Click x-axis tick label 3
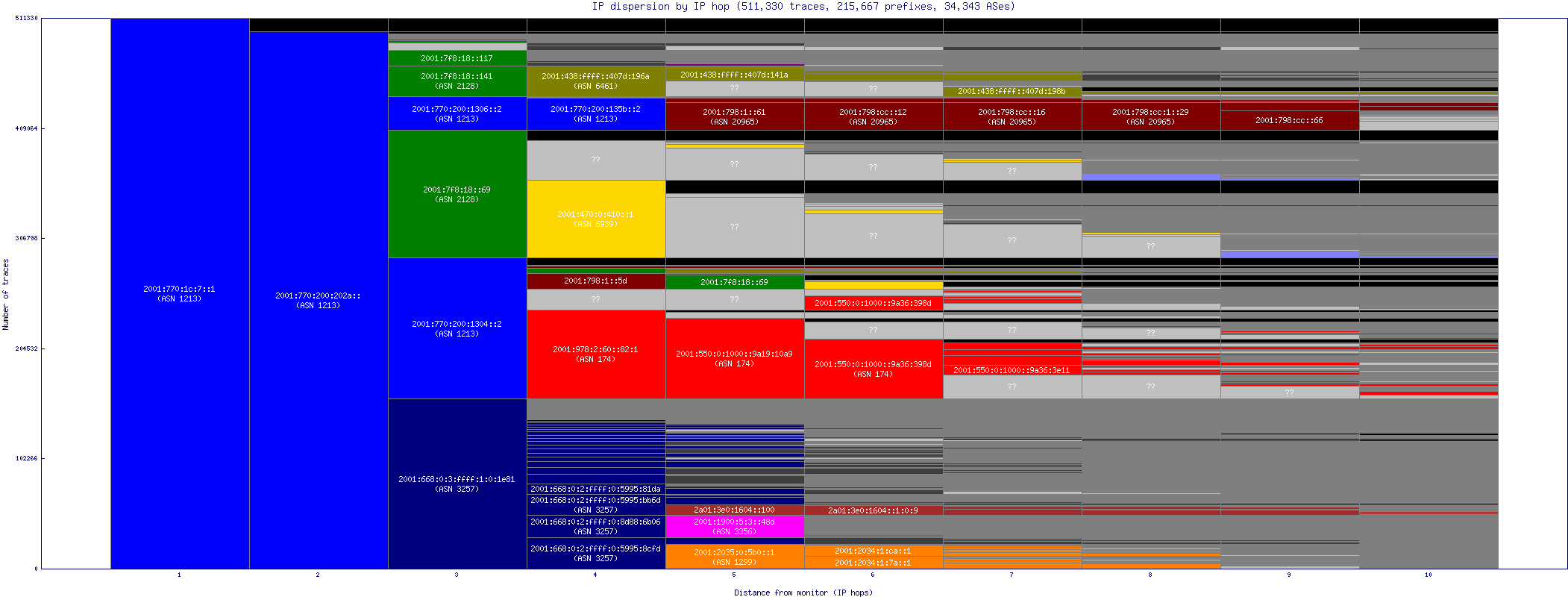Image resolution: width=1568 pixels, height=597 pixels. (x=457, y=575)
